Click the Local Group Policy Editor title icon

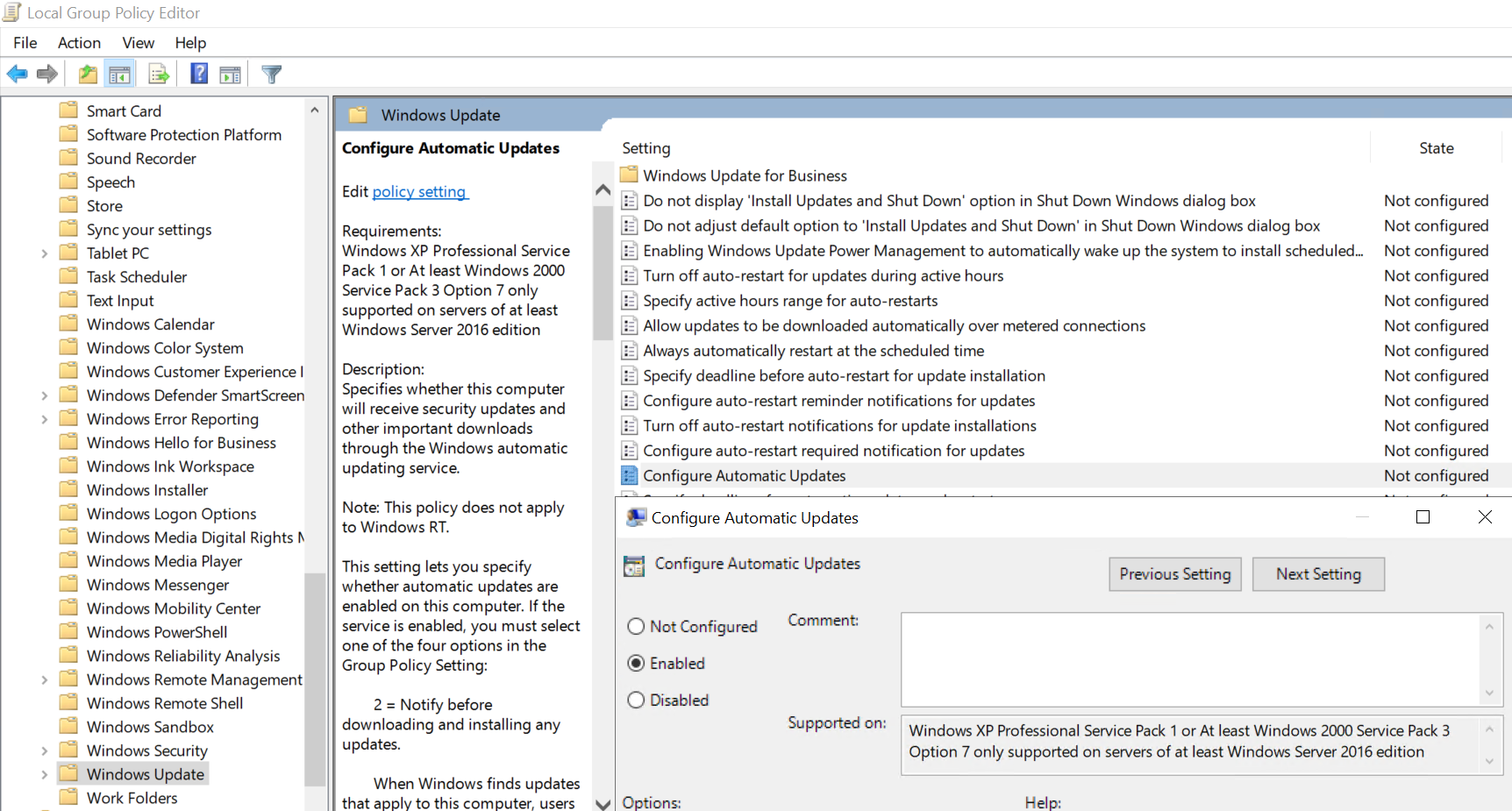[x=11, y=12]
